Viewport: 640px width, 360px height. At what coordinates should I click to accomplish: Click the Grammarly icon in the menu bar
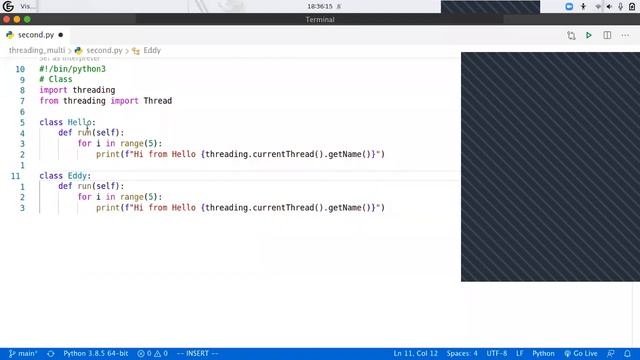(8, 6)
